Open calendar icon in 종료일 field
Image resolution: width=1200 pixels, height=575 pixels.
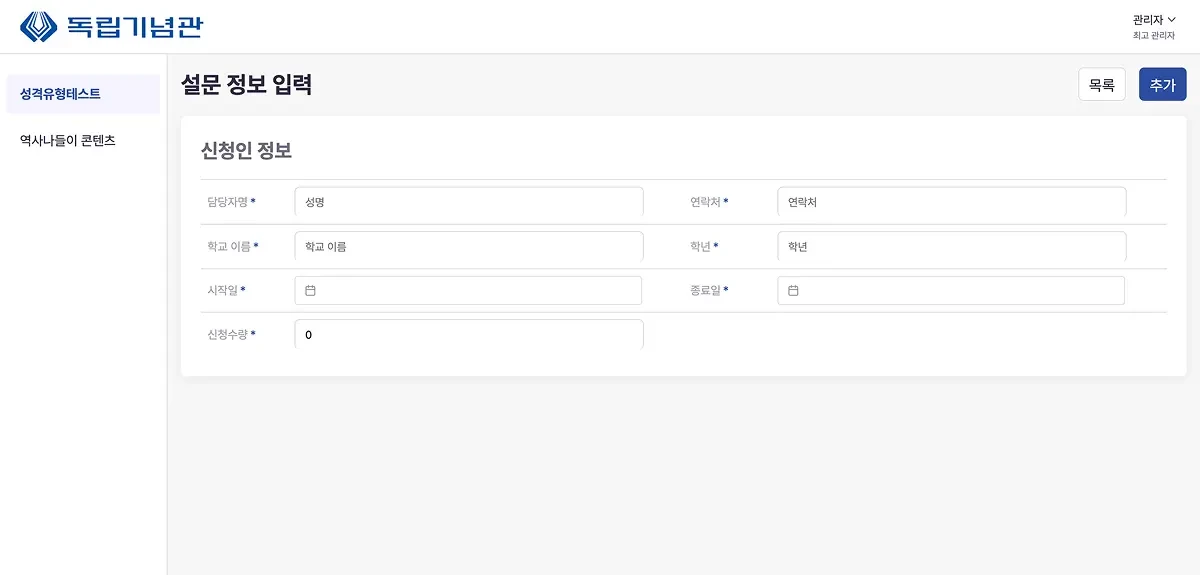(x=793, y=291)
